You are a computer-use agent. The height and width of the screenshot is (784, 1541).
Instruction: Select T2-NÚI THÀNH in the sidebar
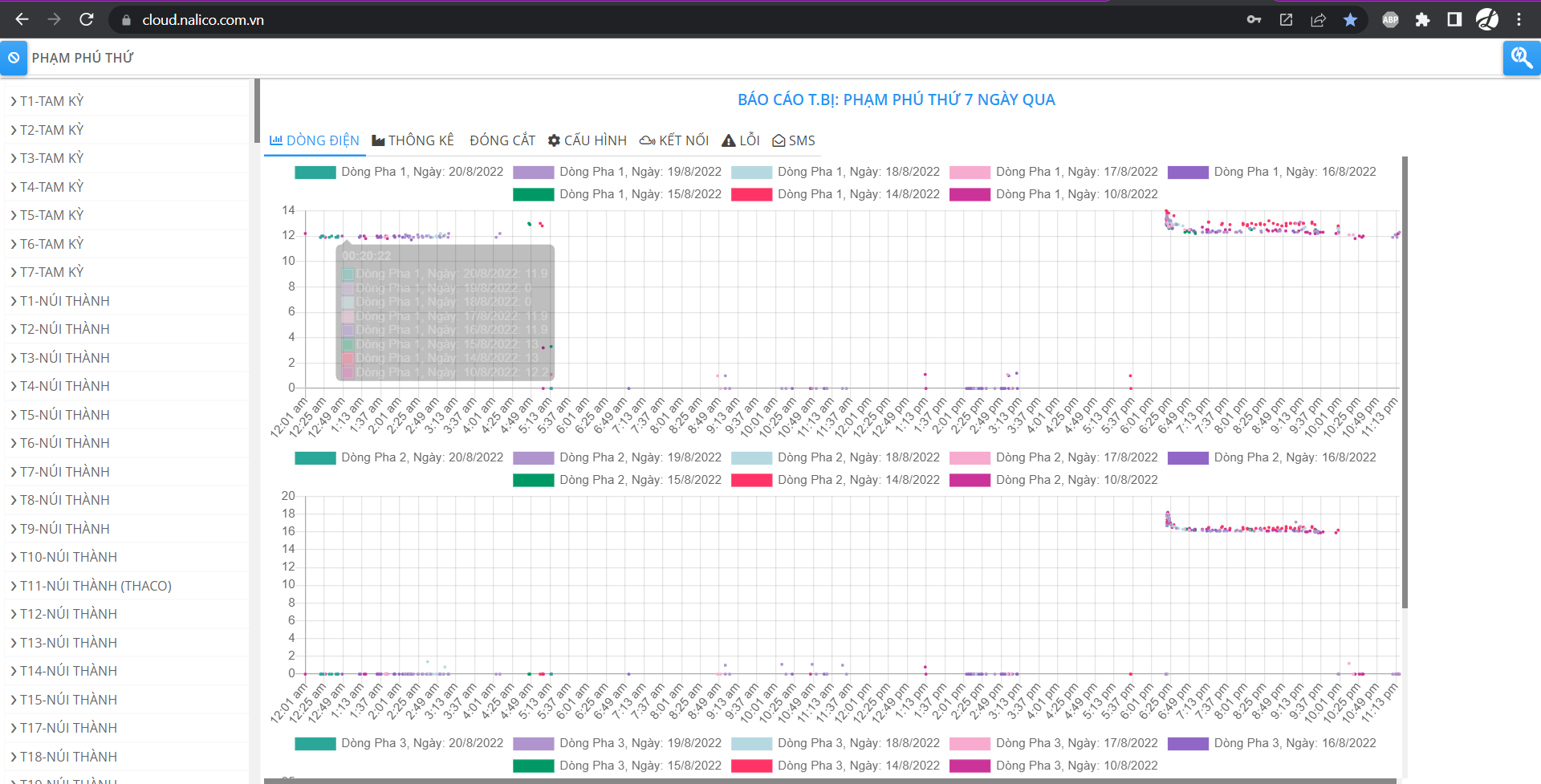[x=65, y=329]
